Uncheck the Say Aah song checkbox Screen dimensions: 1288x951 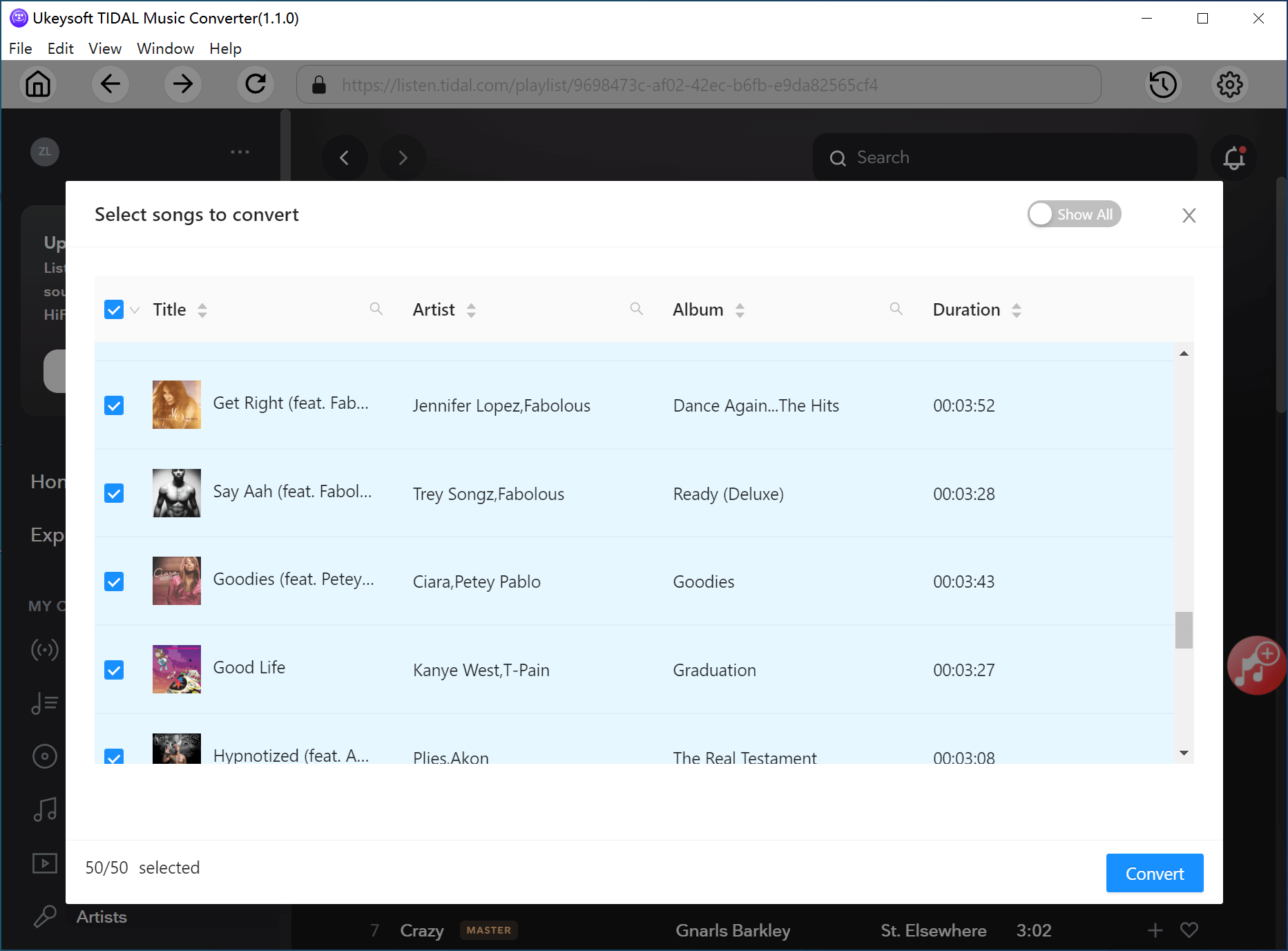114,493
